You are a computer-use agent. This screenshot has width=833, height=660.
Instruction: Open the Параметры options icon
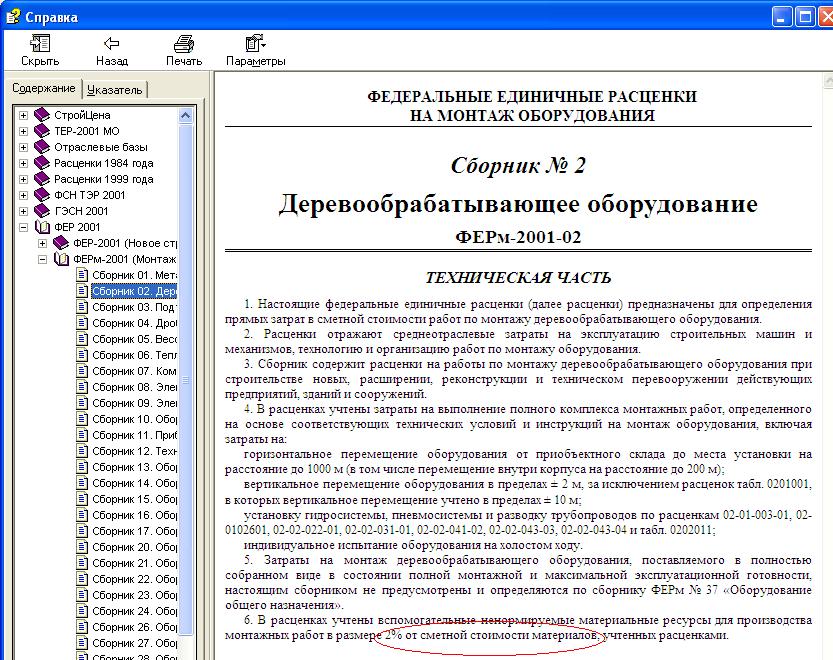click(x=256, y=44)
